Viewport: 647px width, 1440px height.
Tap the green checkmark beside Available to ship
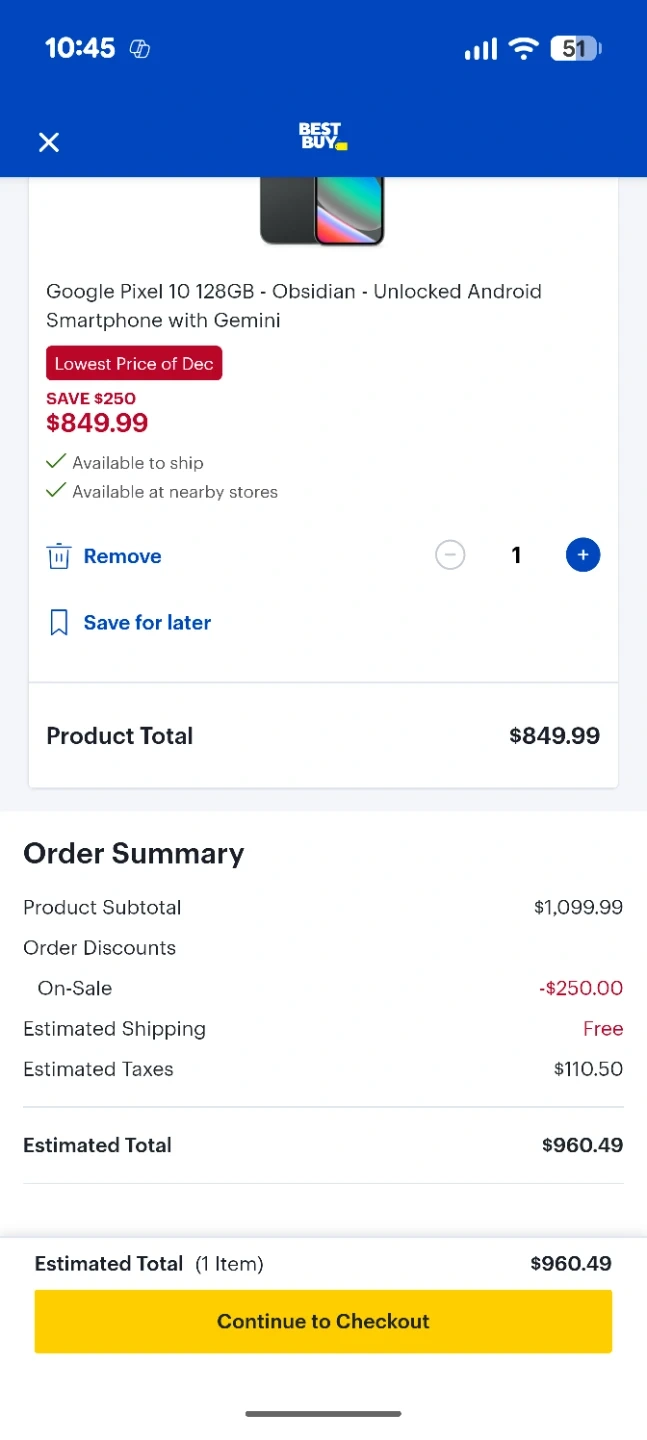pyautogui.click(x=56, y=462)
